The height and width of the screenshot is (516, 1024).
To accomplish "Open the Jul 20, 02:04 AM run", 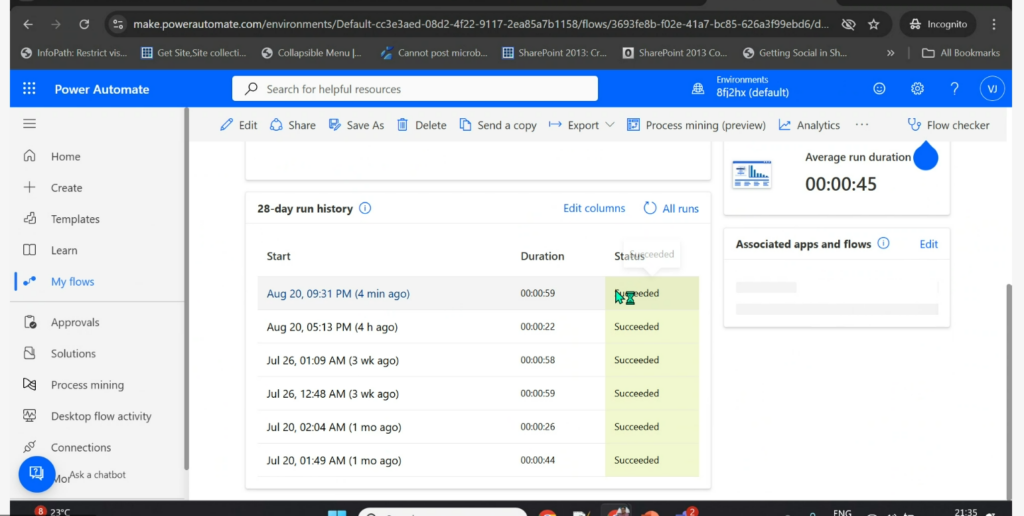I will pyautogui.click(x=334, y=427).
